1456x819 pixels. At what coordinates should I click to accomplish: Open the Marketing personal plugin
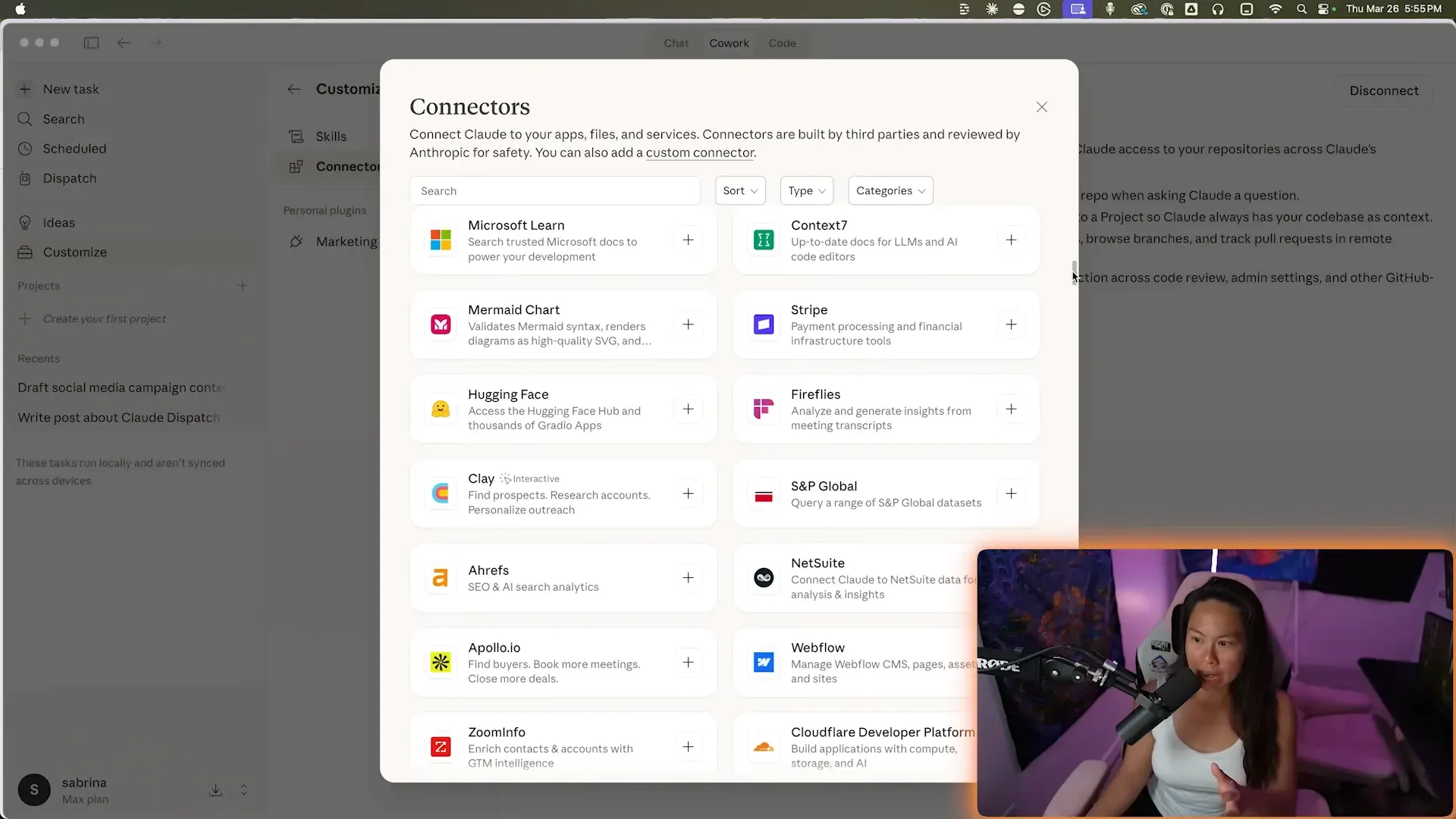click(x=334, y=241)
